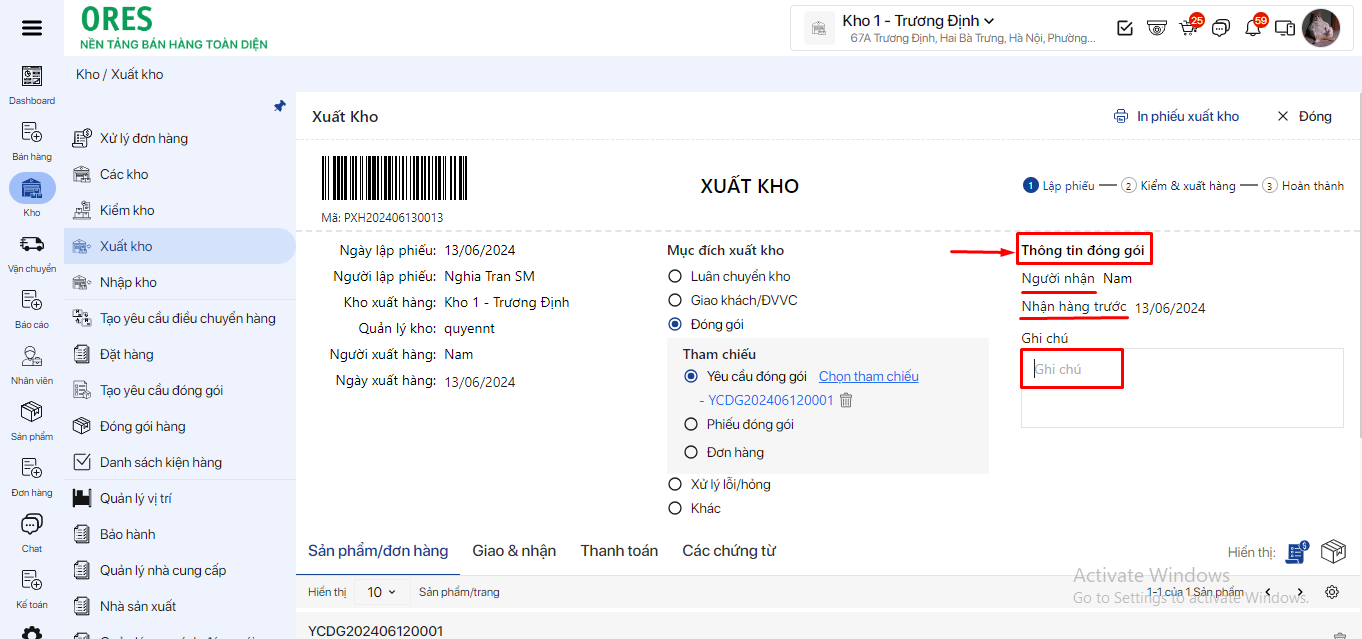
Task: Click the trash icon beside YCDG202406120001
Action: click(846, 400)
